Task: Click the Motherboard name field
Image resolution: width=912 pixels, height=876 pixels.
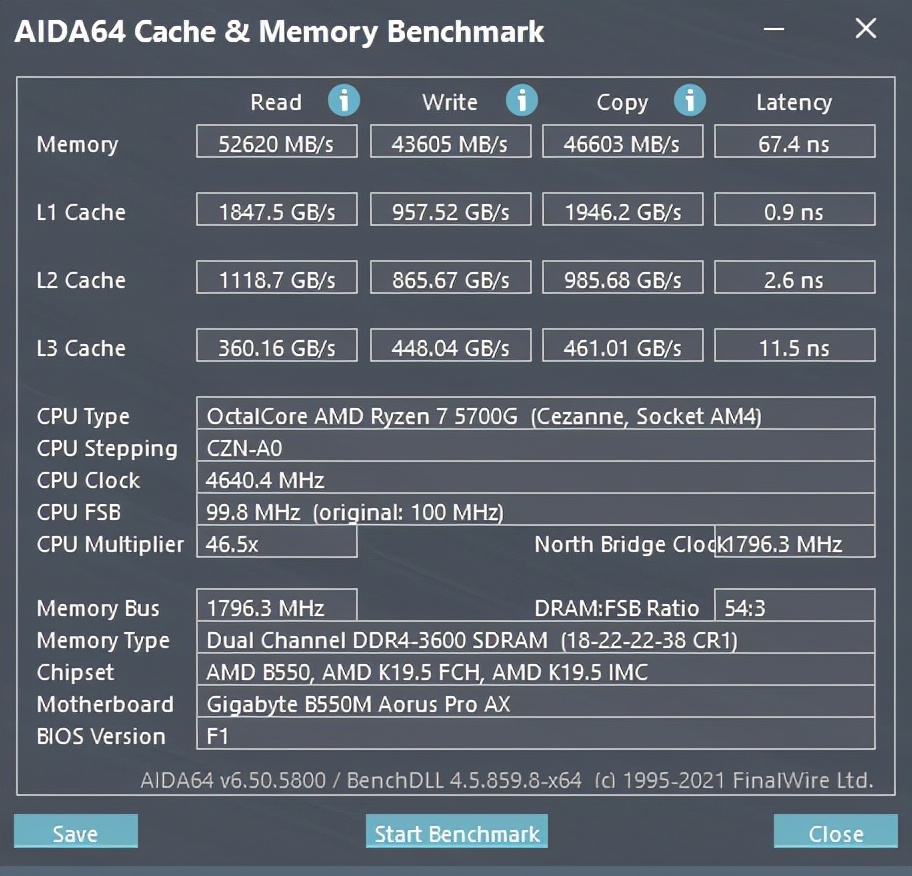Action: pyautogui.click(x=535, y=703)
